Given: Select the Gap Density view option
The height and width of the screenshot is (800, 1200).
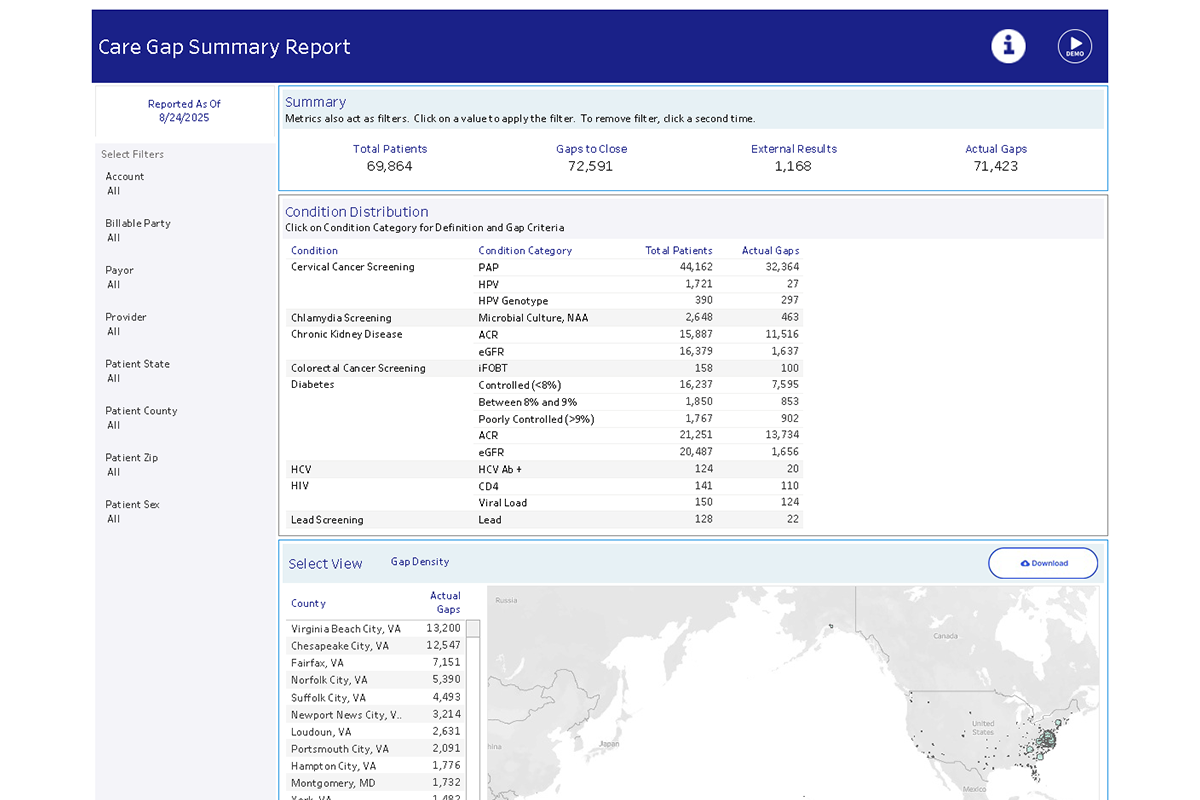Looking at the screenshot, I should 420,562.
